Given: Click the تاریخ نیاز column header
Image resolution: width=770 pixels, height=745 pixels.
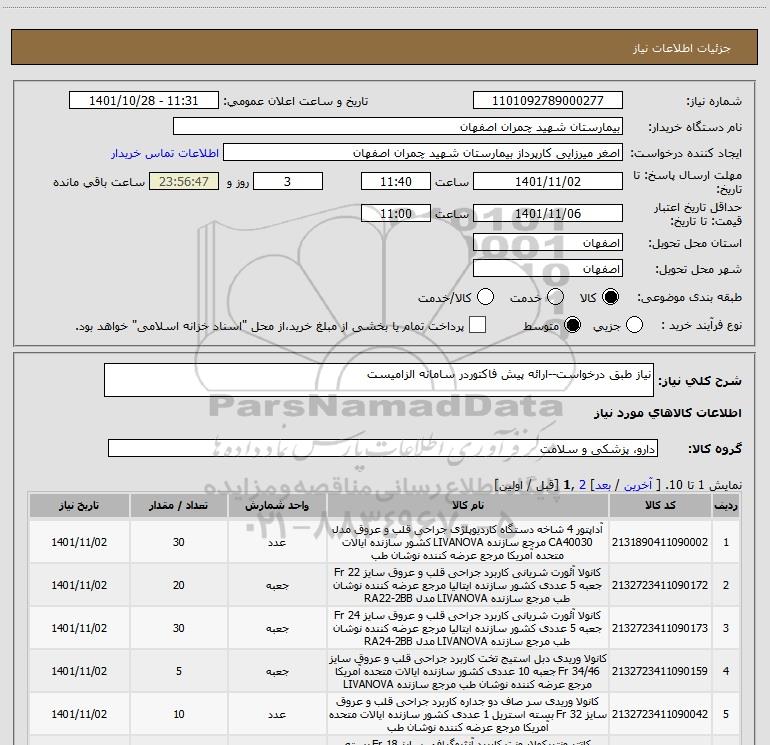Looking at the screenshot, I should pos(79,505).
